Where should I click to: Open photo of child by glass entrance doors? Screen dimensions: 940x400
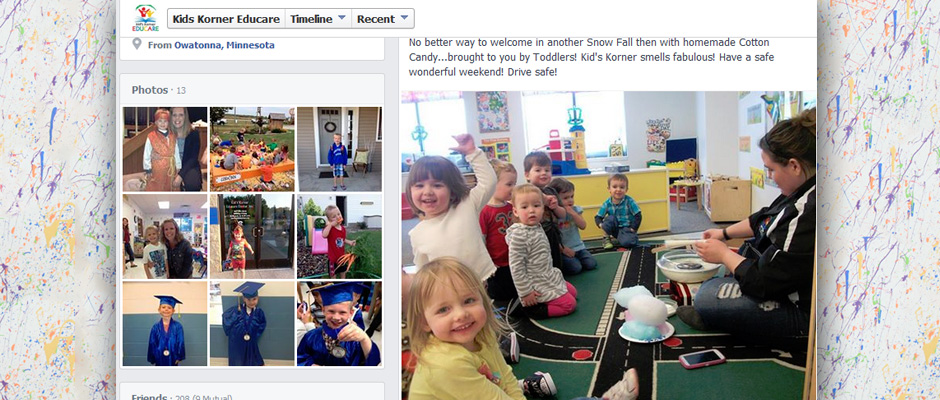pos(252,236)
